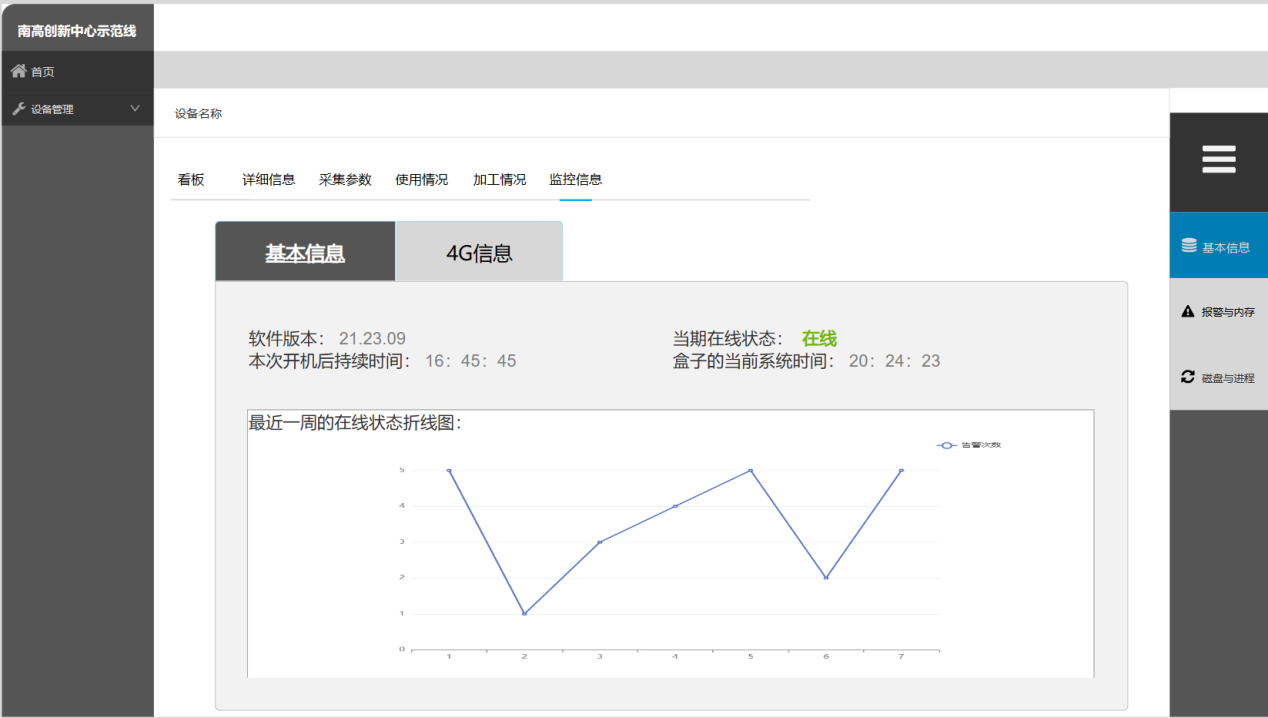
Task: Select the dark 基本信息 panel tab
Action: [x=305, y=253]
